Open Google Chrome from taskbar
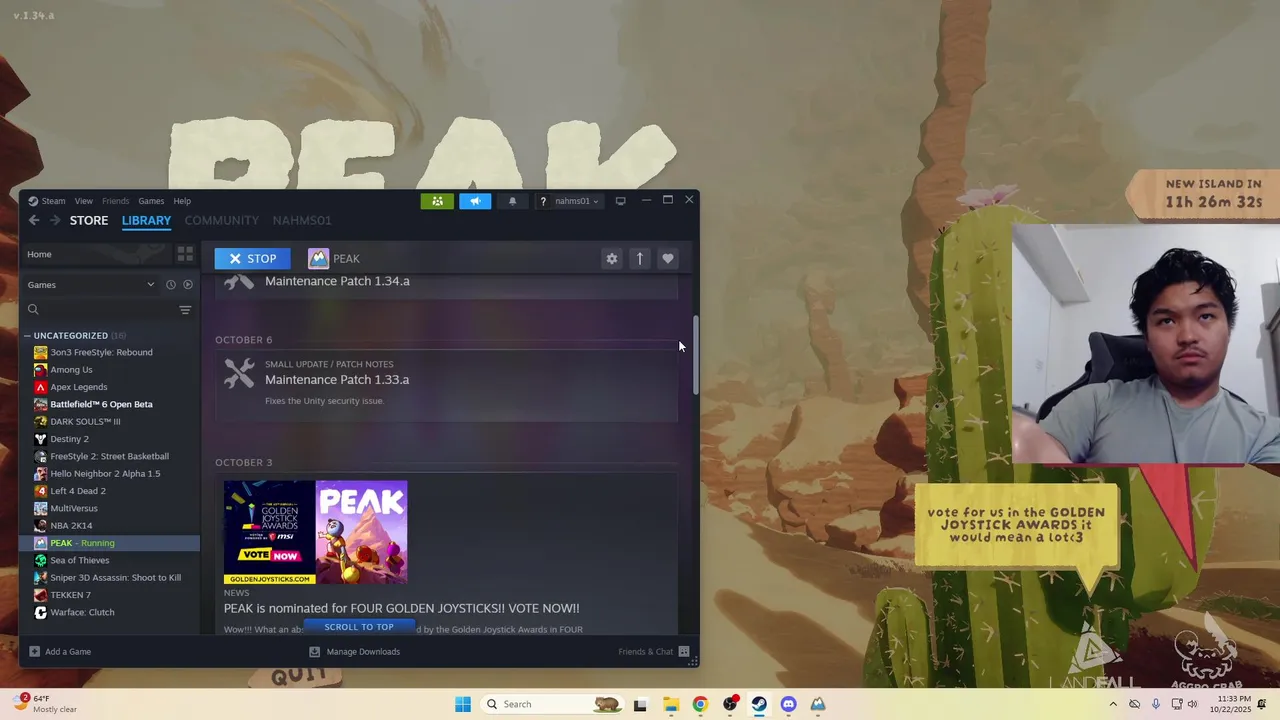The width and height of the screenshot is (1280, 720). [x=700, y=704]
